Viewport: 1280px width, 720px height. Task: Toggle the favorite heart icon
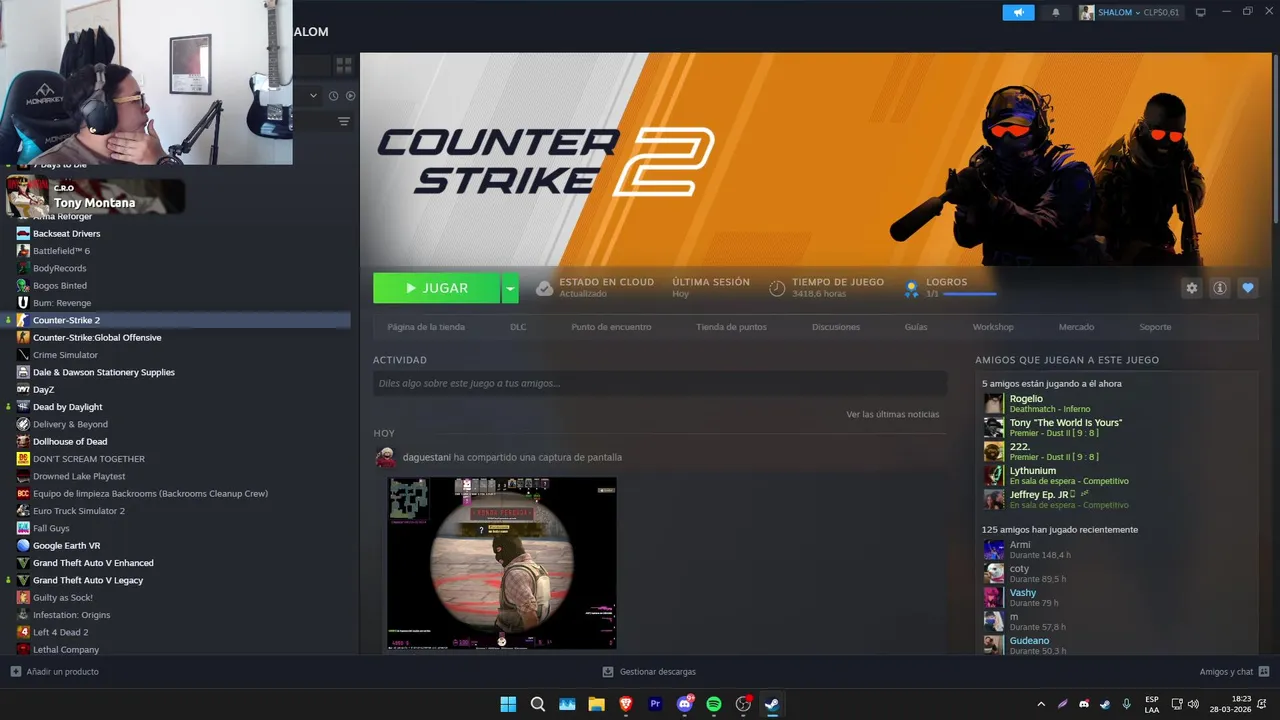pos(1248,288)
